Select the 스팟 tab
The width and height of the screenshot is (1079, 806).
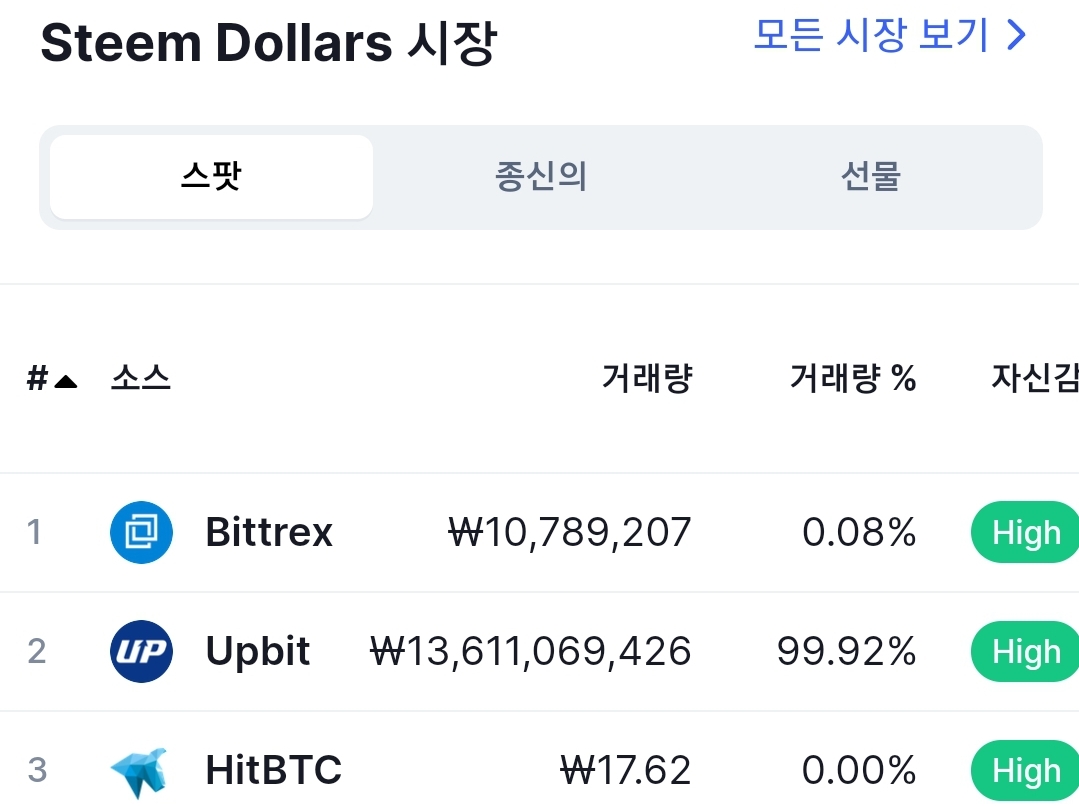pyautogui.click(x=211, y=177)
